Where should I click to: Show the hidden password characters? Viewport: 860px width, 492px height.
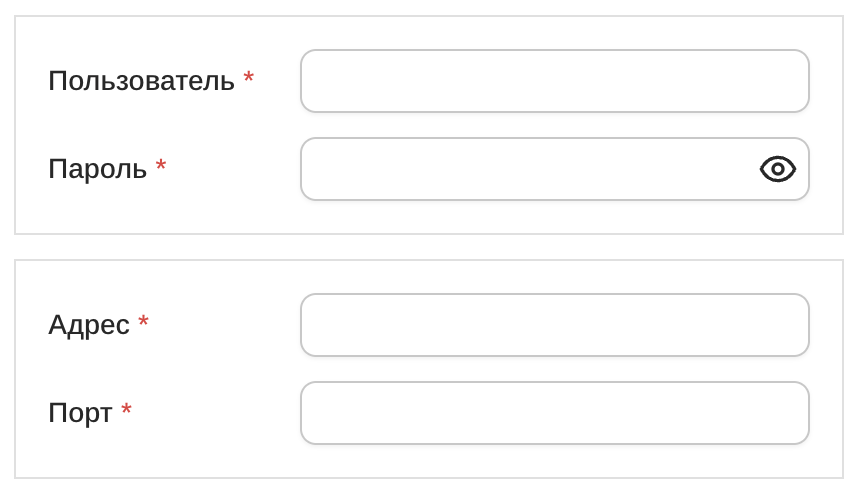point(777,169)
